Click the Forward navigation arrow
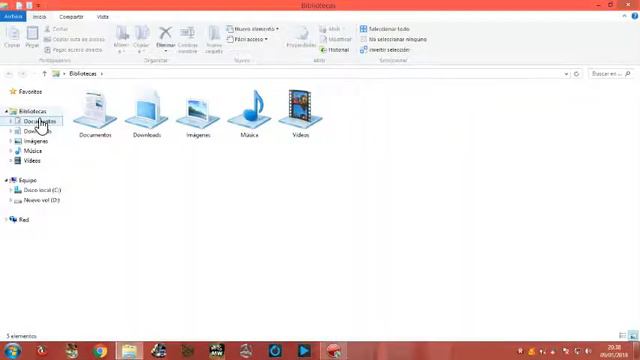This screenshot has width=640, height=360. click(x=22, y=74)
